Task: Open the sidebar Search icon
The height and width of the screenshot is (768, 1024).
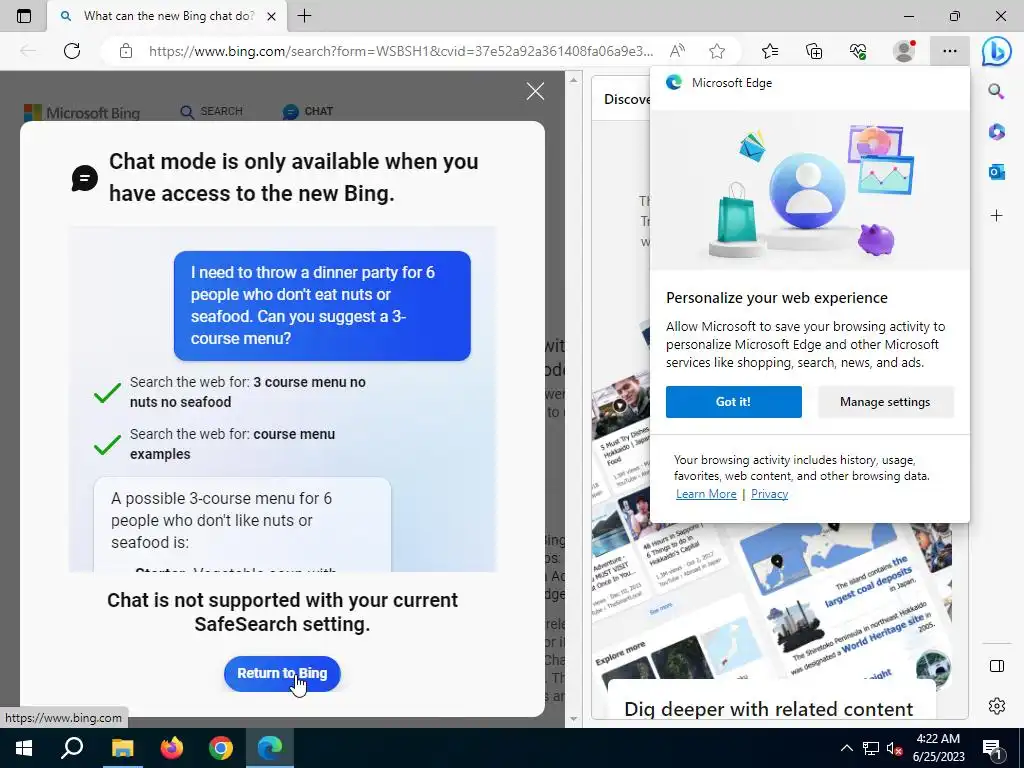Action: pos(996,91)
